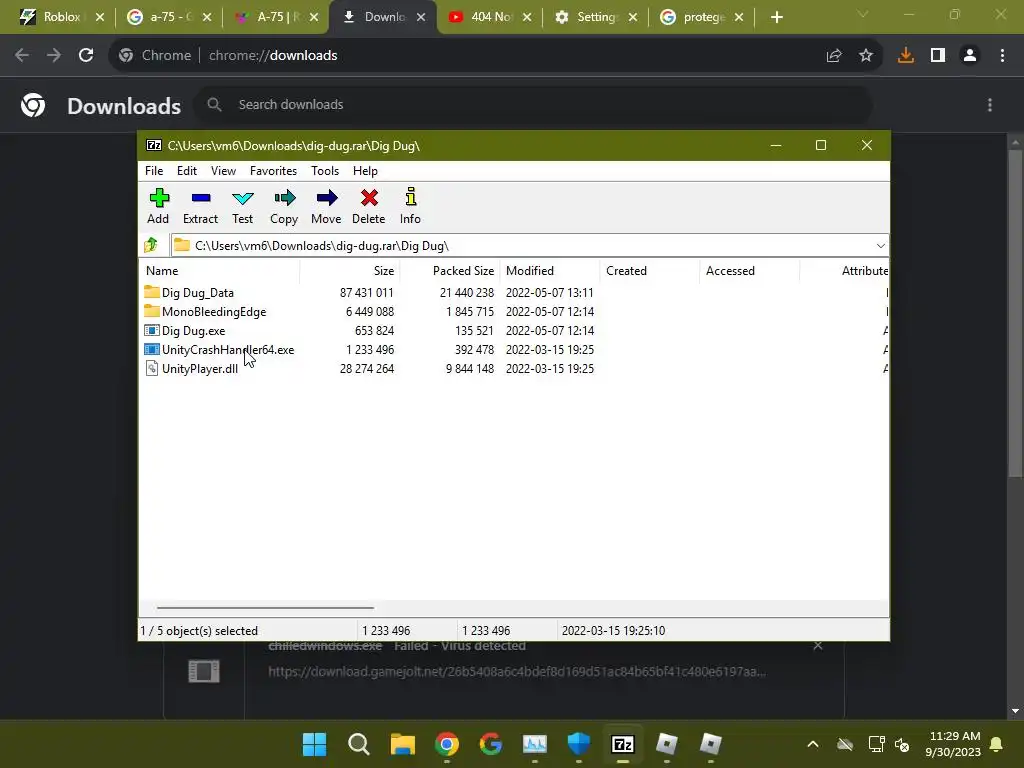Open taskbar Search
Viewport: 1024px width, 768px height.
click(x=359, y=744)
